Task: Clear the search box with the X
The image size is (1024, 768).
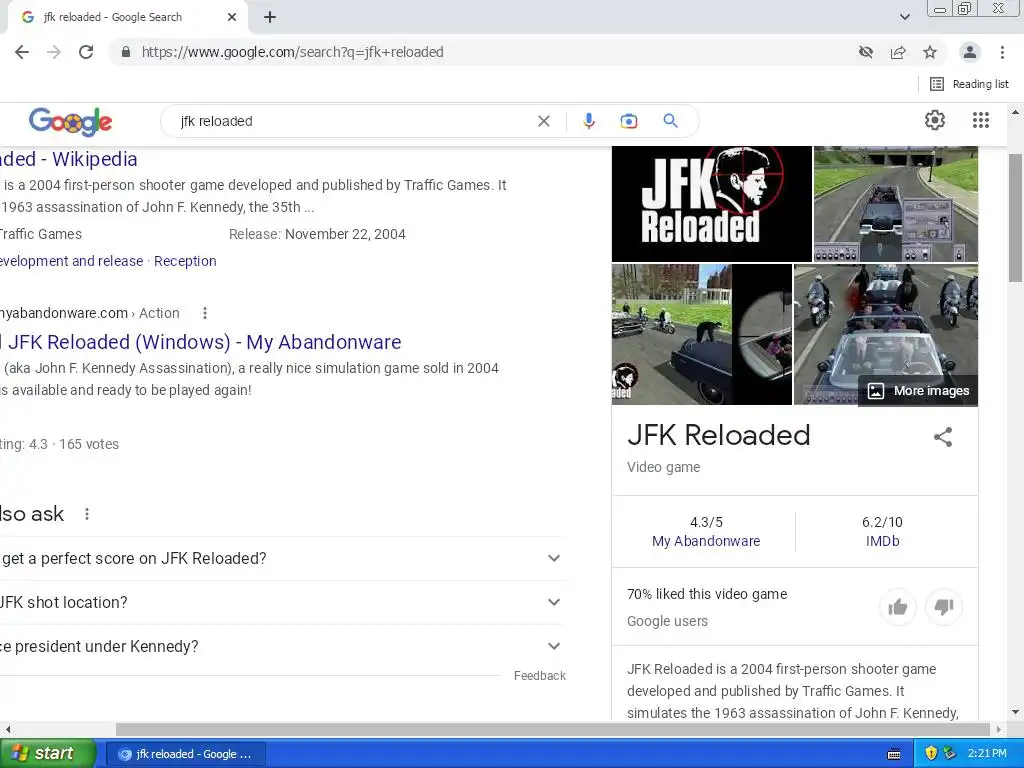Action: tap(543, 121)
